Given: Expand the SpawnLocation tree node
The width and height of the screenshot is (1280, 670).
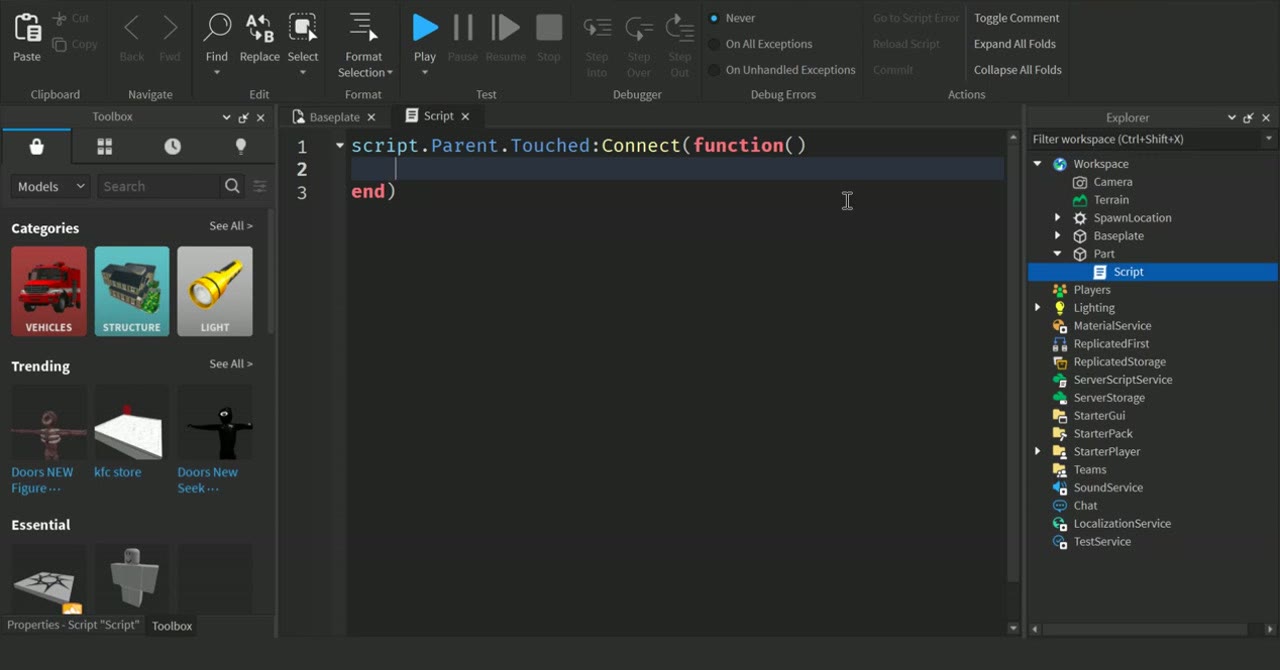Looking at the screenshot, I should (x=1058, y=218).
